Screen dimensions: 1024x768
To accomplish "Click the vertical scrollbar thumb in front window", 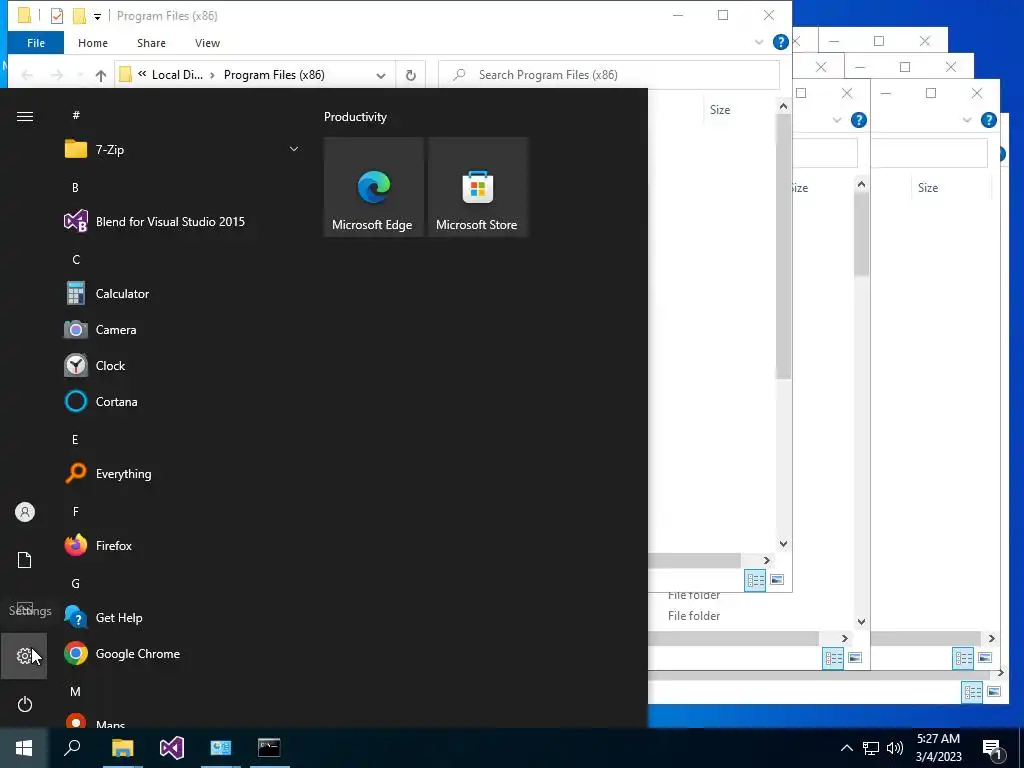I will [784, 247].
